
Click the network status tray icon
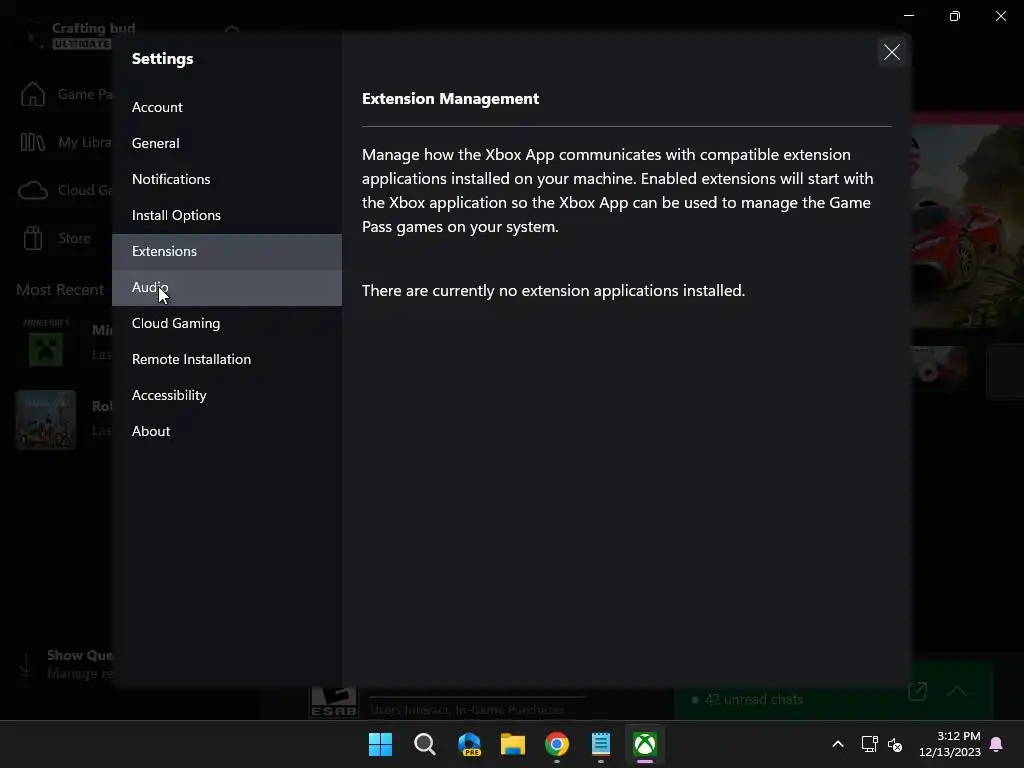coord(869,744)
